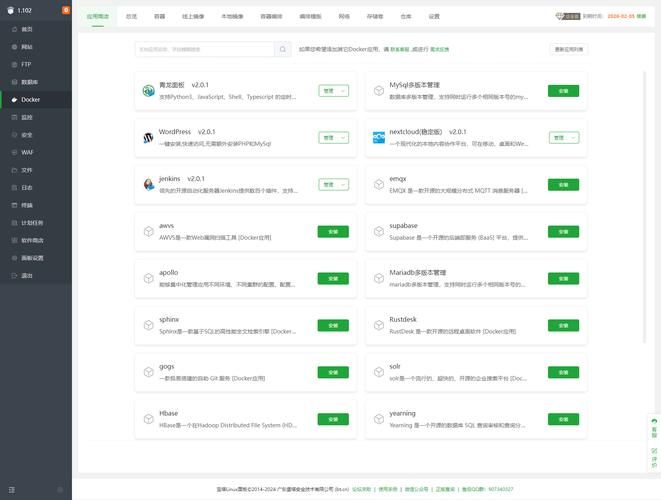
Task: Click the cube icon beside Hbase
Action: 148,419
